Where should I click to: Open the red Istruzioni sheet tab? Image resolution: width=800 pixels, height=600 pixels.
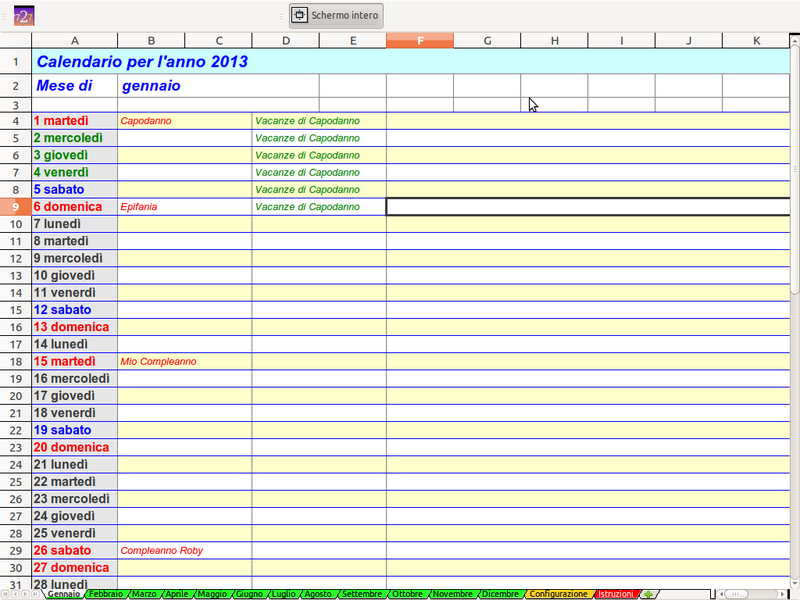tap(615, 594)
